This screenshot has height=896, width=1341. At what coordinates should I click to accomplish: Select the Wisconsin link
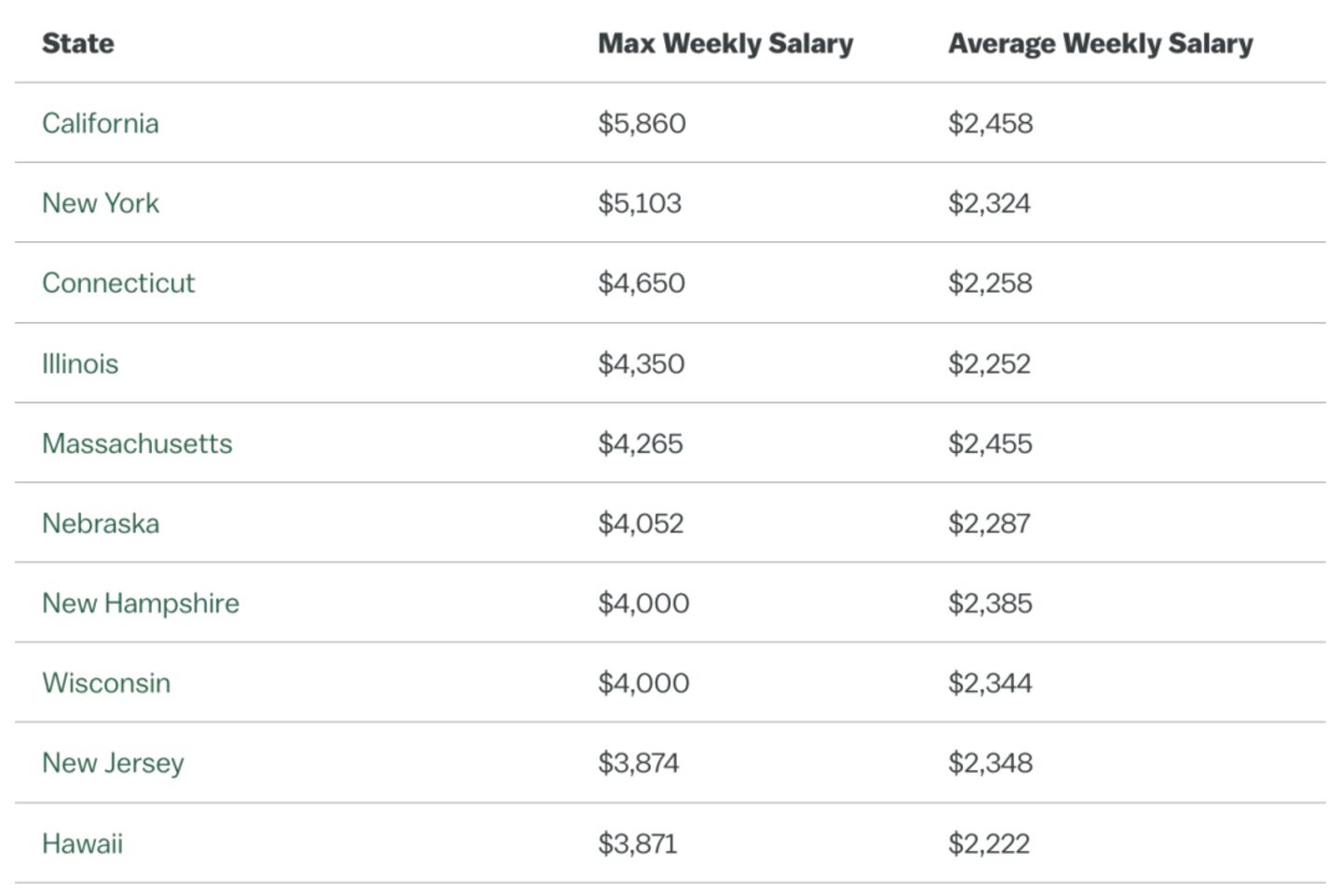pyautogui.click(x=106, y=684)
